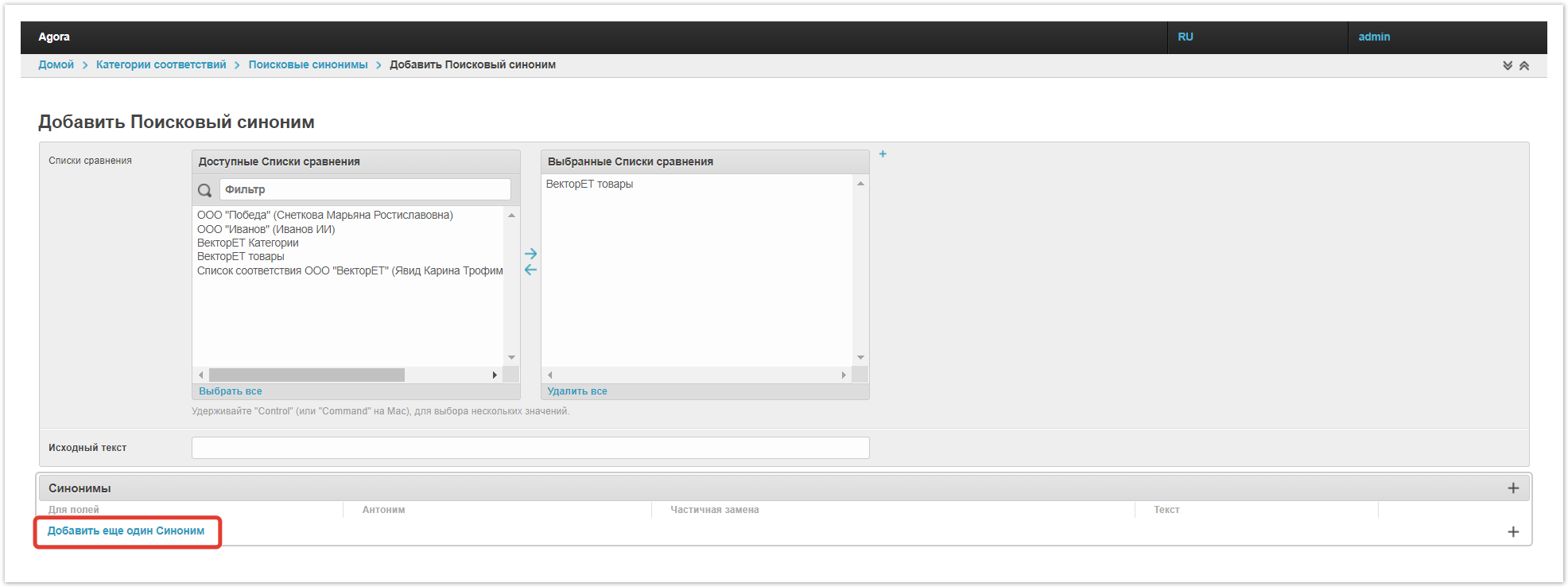Select ООО "Иванов" (Иванов ИИ) list item
The height and width of the screenshot is (587, 1568).
pos(266,230)
